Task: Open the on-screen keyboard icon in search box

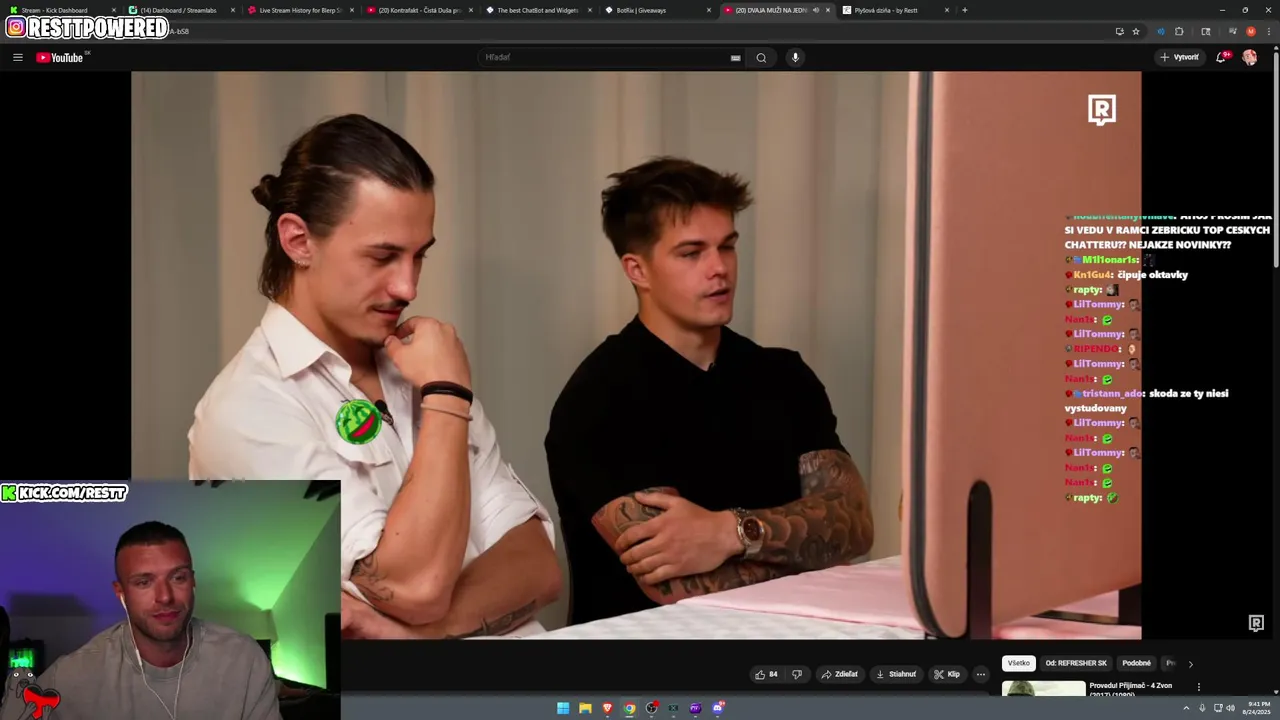Action: tap(735, 58)
